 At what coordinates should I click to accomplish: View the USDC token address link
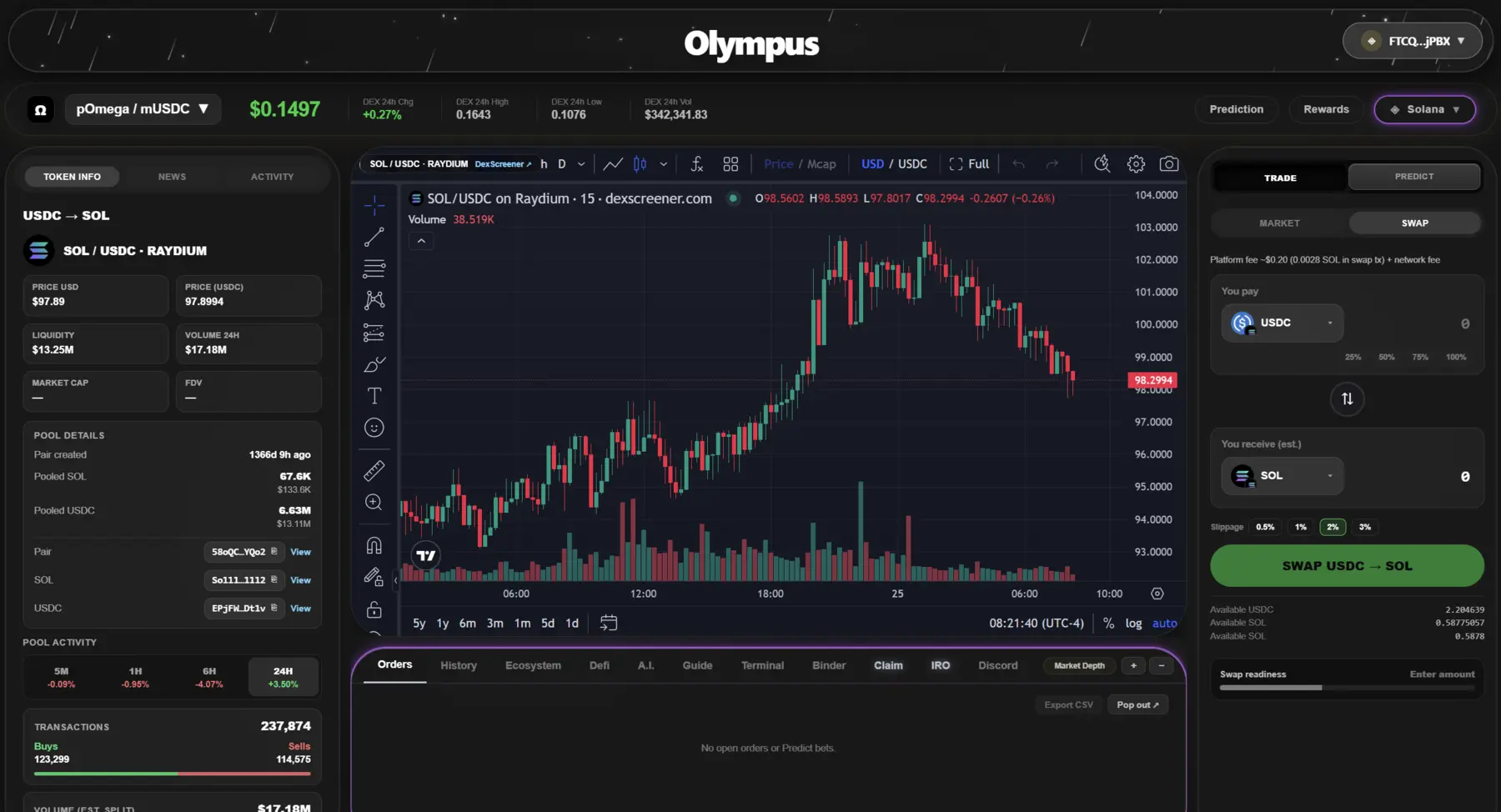300,609
